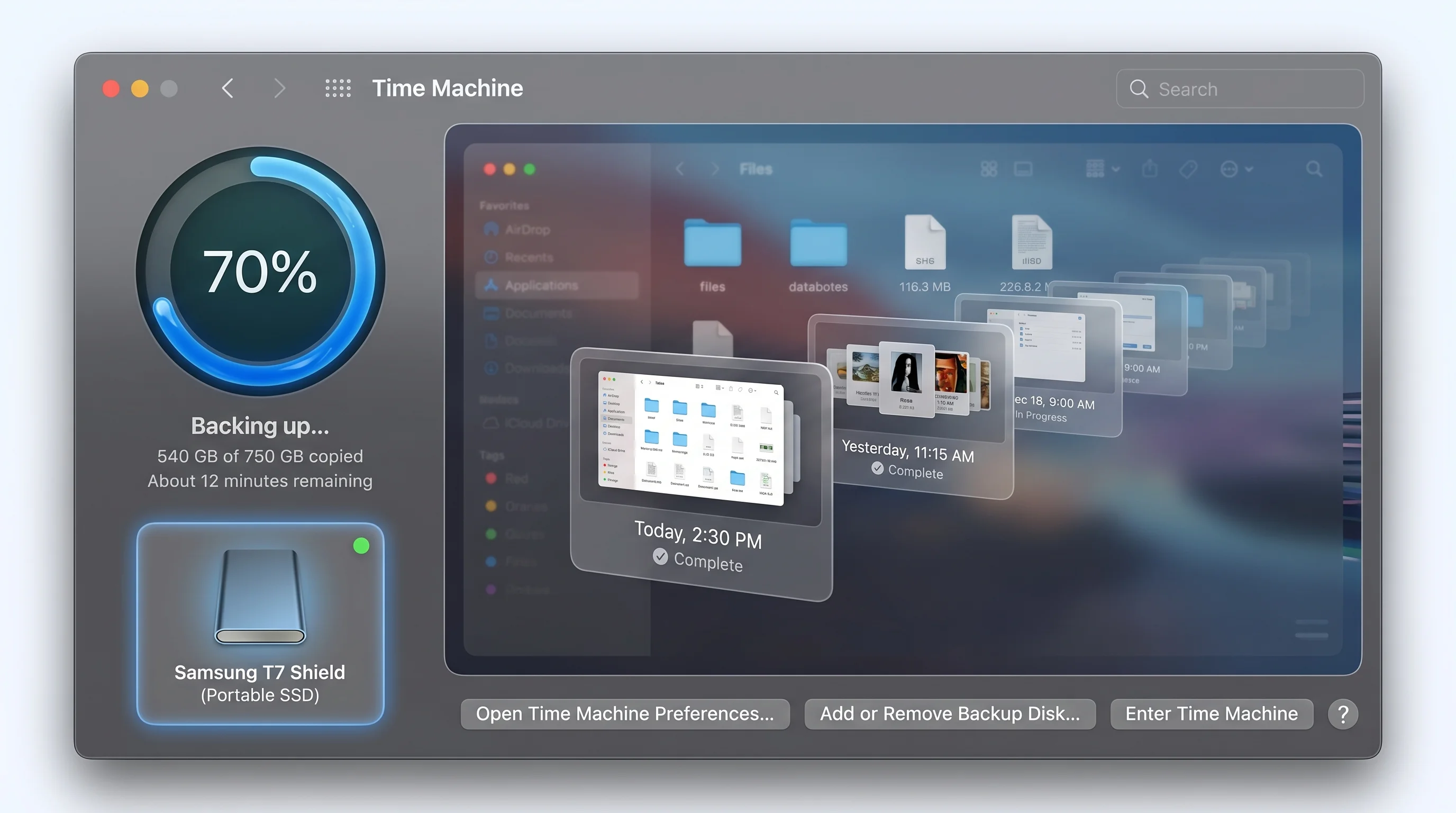Select the Today, 2:30 PM backup snapshot

[x=702, y=474]
